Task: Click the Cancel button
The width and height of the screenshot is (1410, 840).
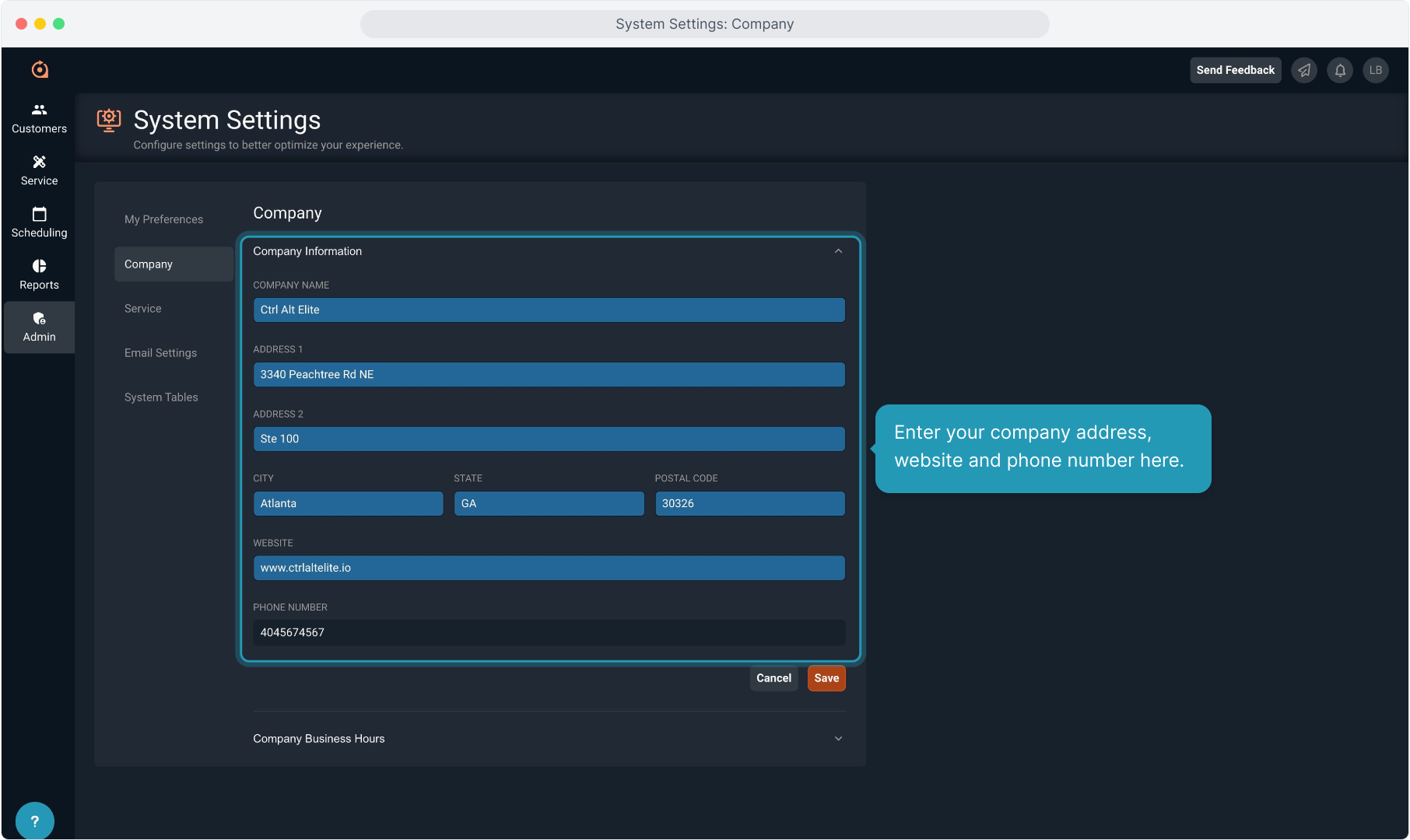Action: [x=773, y=678]
